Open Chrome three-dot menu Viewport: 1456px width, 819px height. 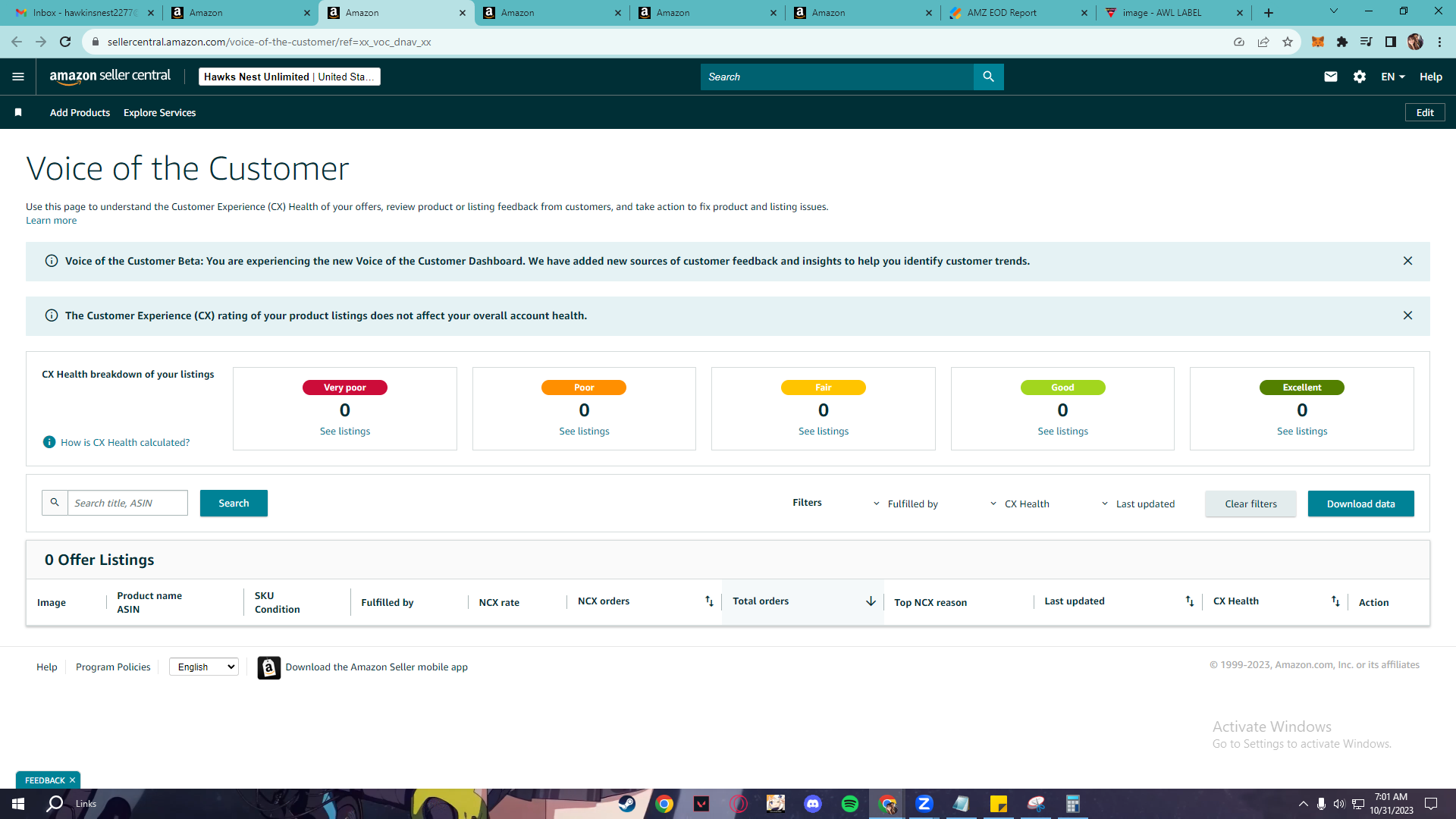pyautogui.click(x=1439, y=42)
